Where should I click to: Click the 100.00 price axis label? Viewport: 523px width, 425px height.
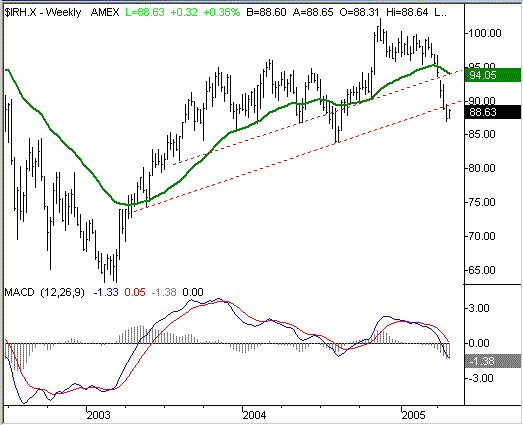[485, 33]
